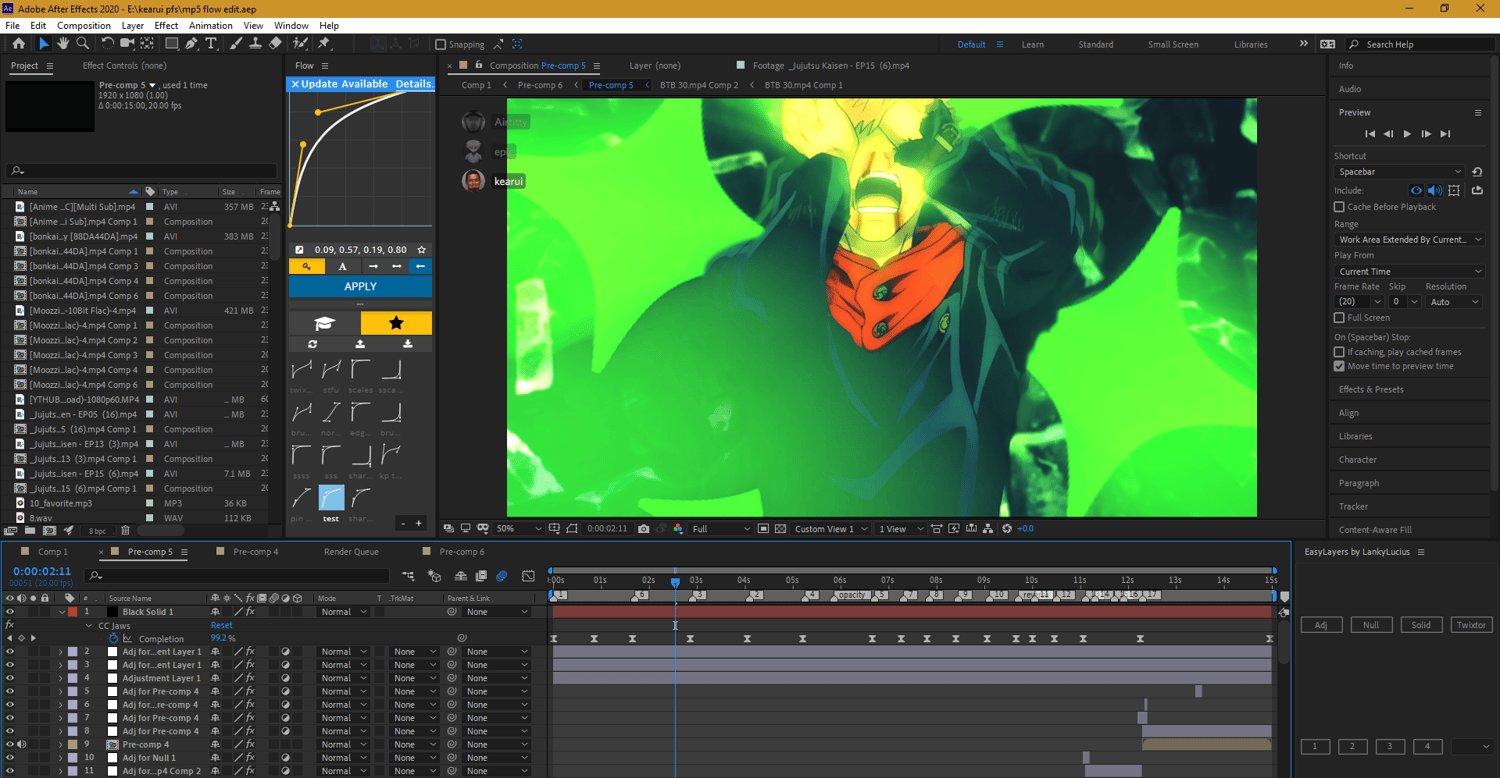Select the Rotation tool
The image size is (1500, 778).
pos(108,44)
